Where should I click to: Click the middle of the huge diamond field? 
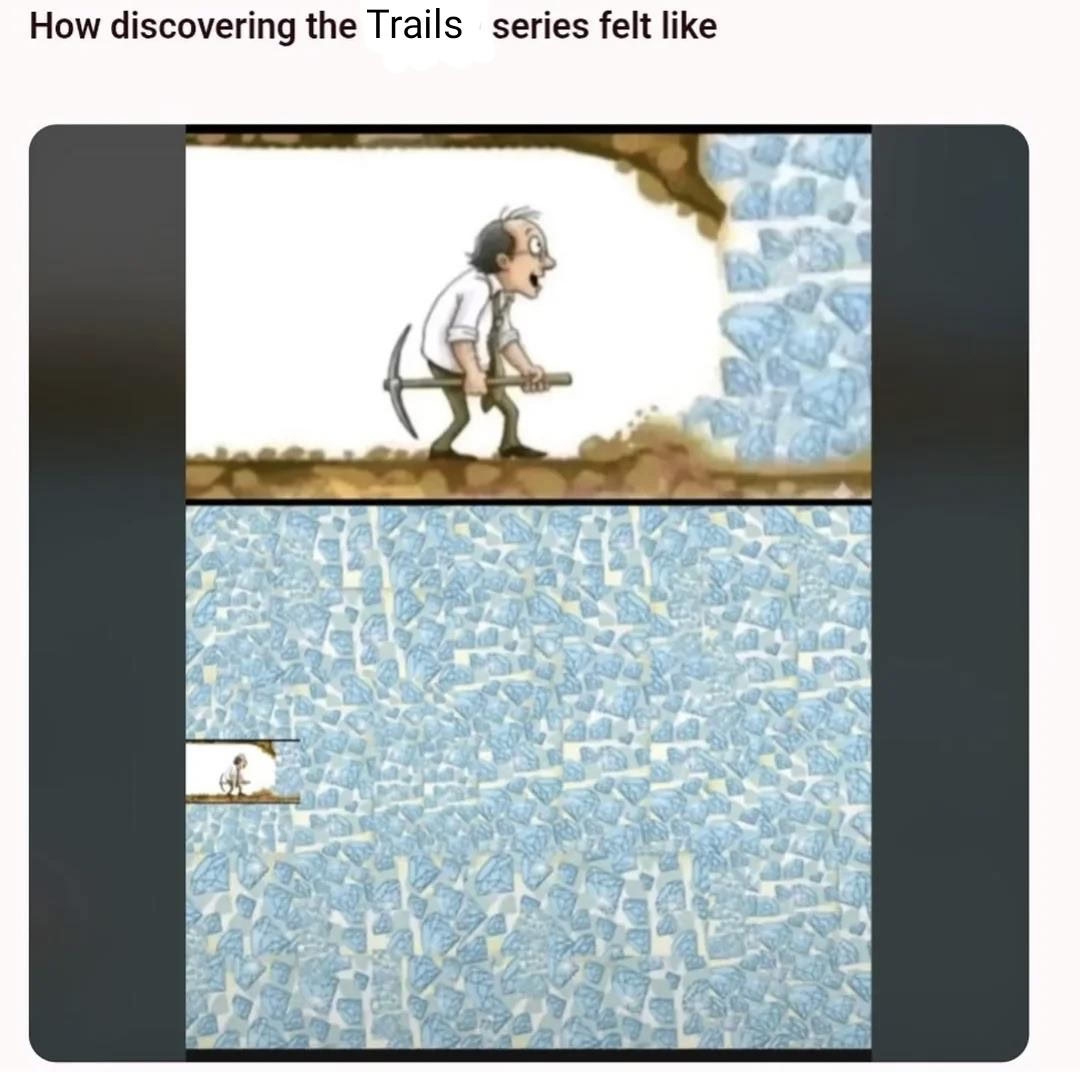pyautogui.click(x=528, y=777)
